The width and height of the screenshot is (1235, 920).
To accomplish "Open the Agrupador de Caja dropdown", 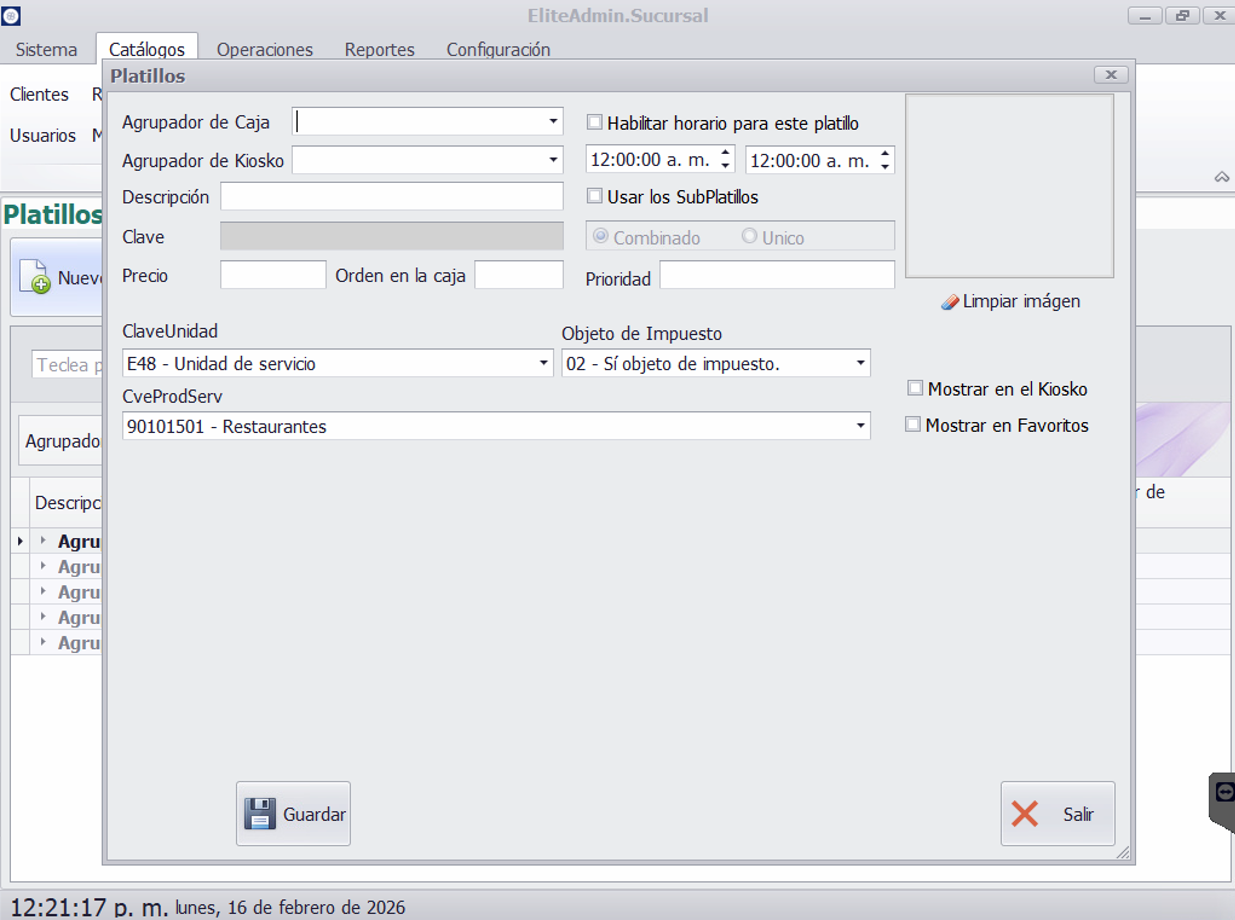I will coord(553,122).
